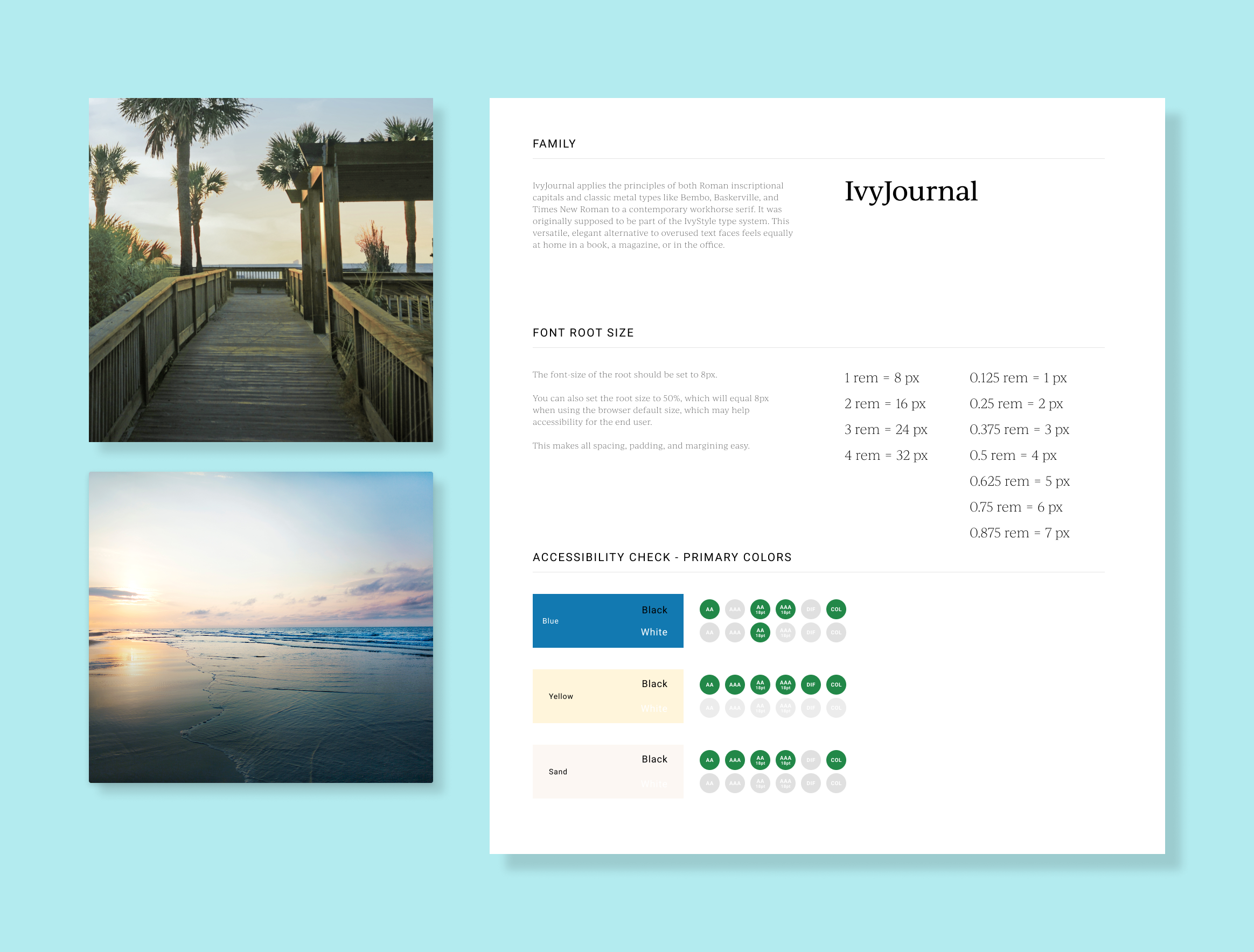
Task: Click green COL badge for Blue with Black text
Action: pyautogui.click(x=836, y=609)
